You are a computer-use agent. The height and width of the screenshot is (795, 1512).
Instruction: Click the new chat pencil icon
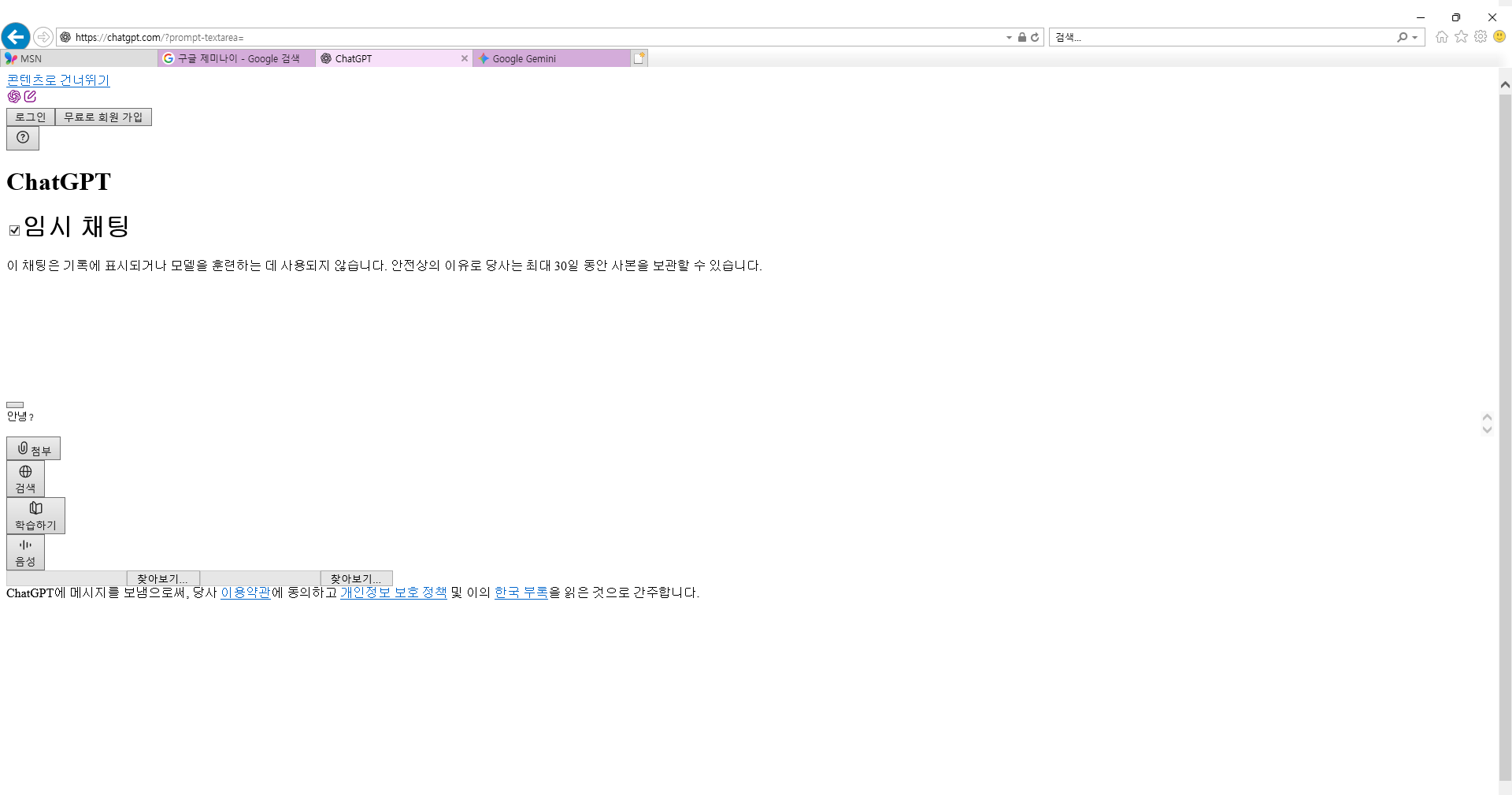coord(30,96)
